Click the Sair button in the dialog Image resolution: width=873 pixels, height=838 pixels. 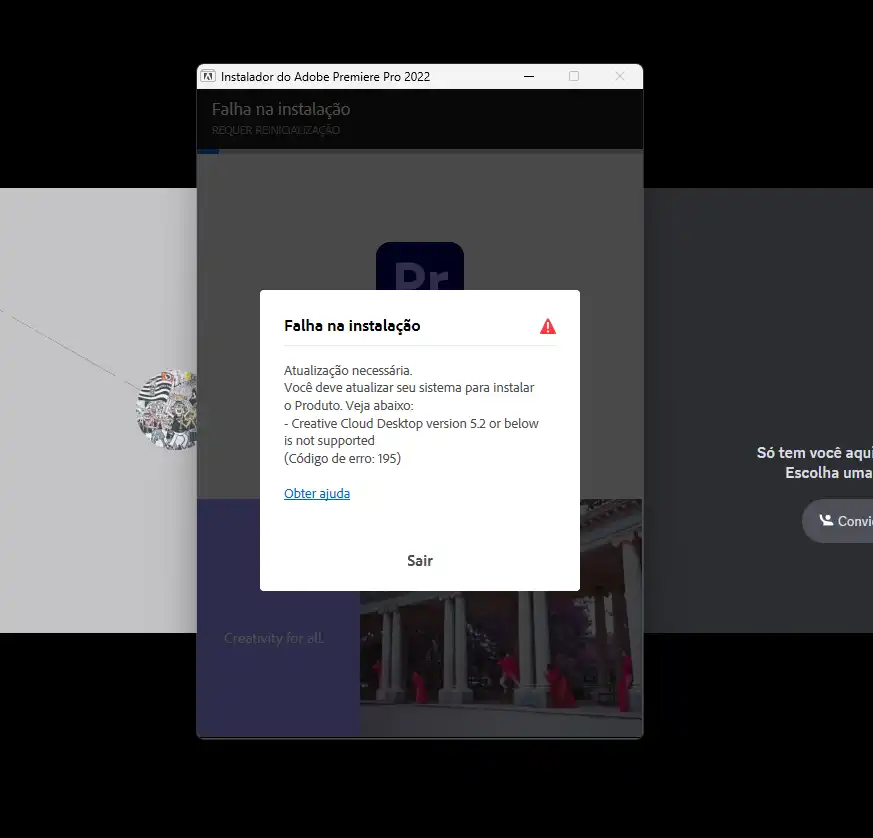tap(420, 561)
